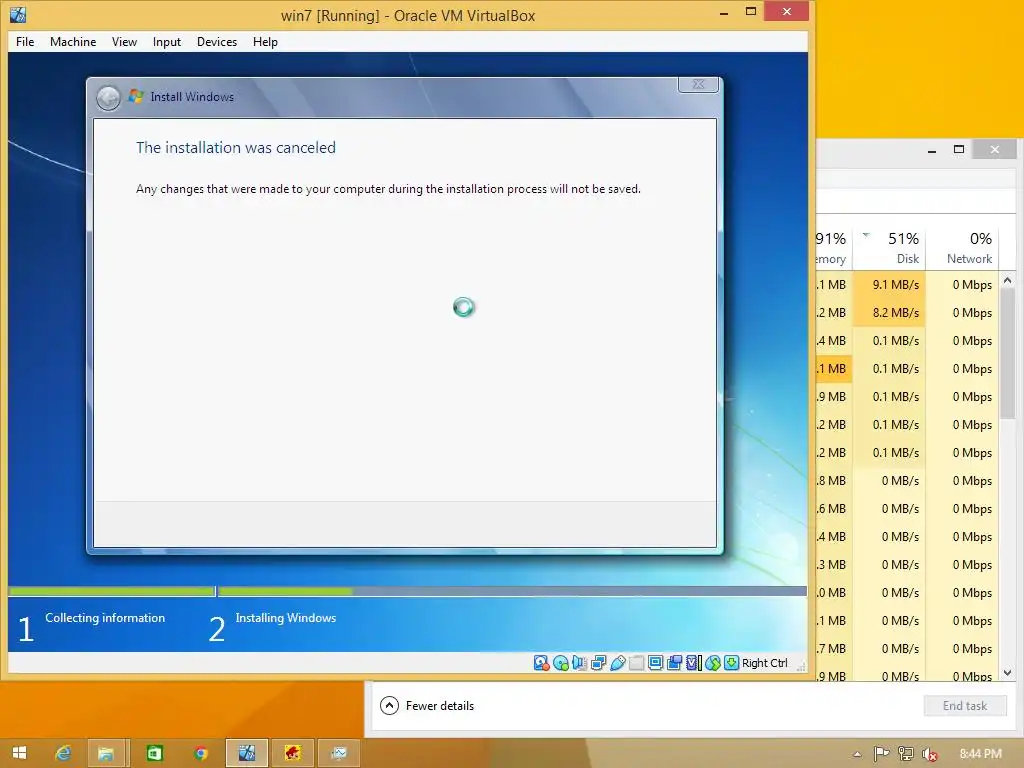Image resolution: width=1024 pixels, height=768 pixels.
Task: Click the End task button in Task Manager
Action: click(965, 706)
